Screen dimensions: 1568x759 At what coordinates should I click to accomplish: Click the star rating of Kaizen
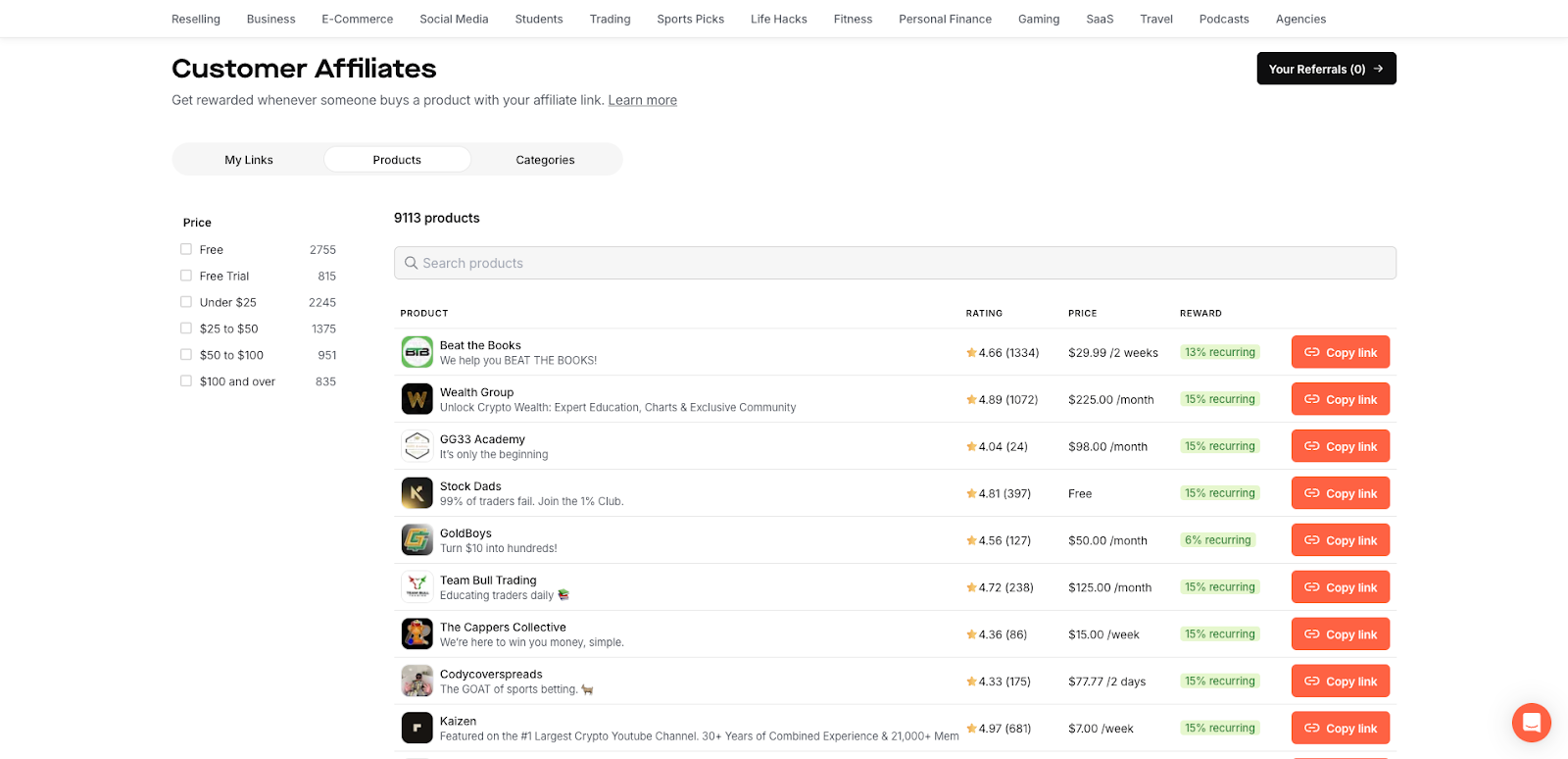click(999, 729)
